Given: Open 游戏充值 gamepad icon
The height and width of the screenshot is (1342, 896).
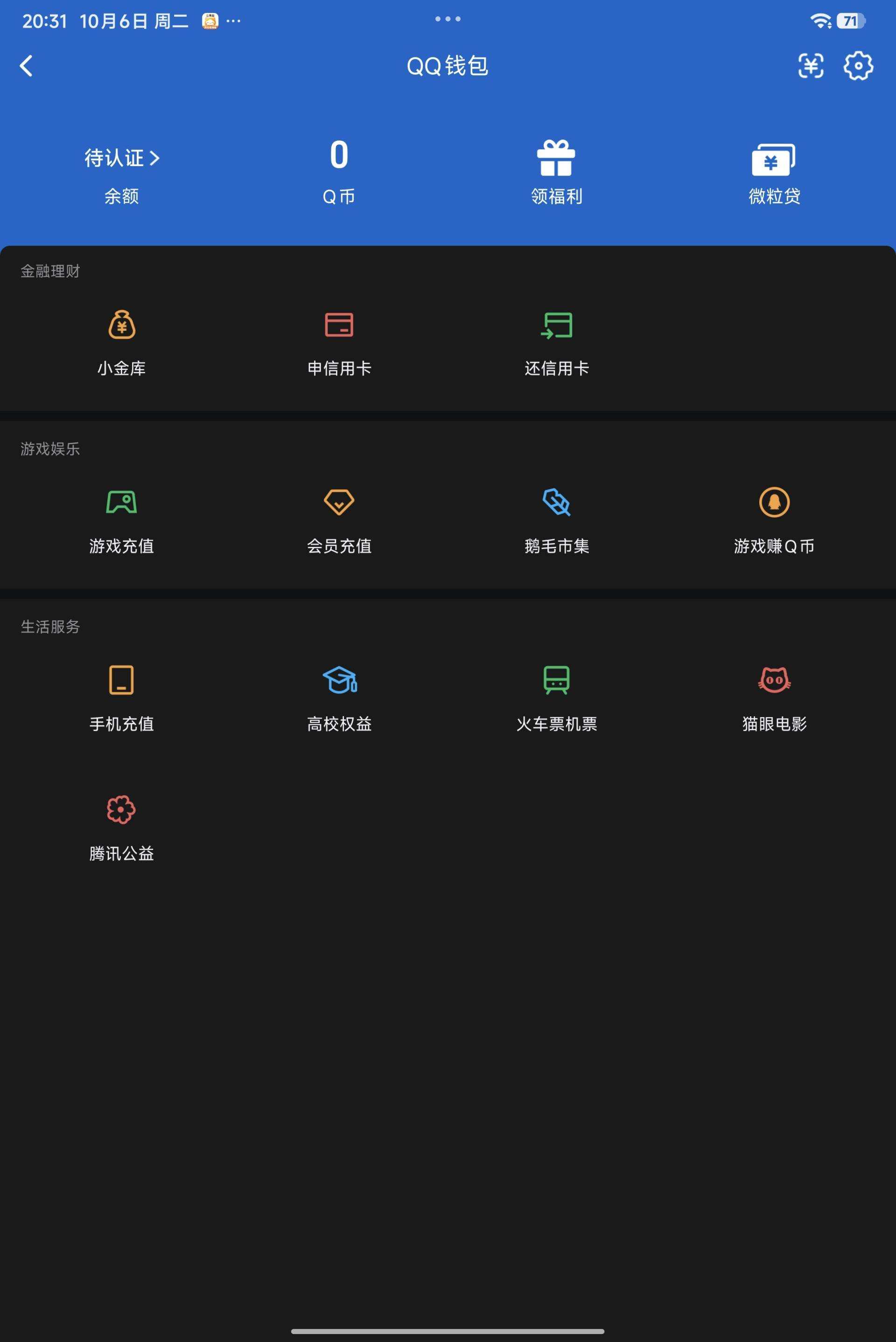Looking at the screenshot, I should pyautogui.click(x=122, y=502).
